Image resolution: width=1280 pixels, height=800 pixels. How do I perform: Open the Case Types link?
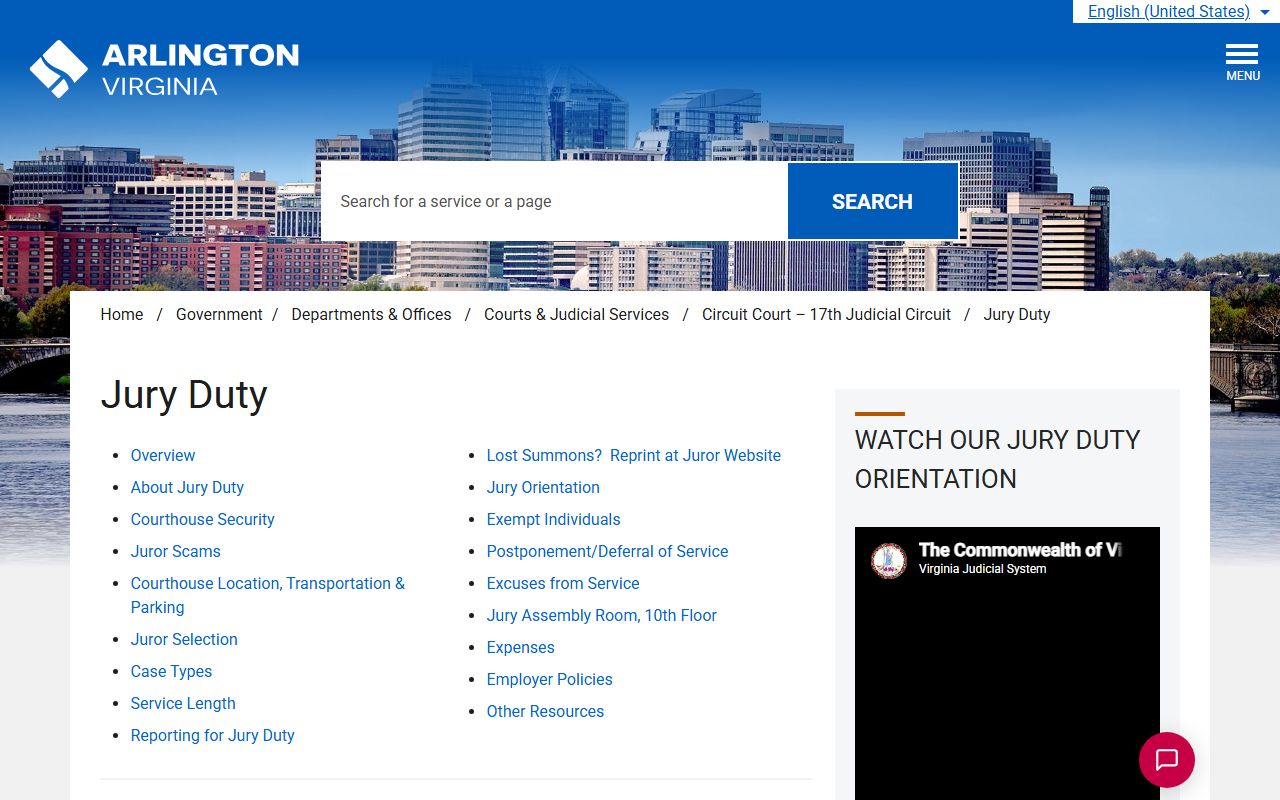click(x=171, y=671)
